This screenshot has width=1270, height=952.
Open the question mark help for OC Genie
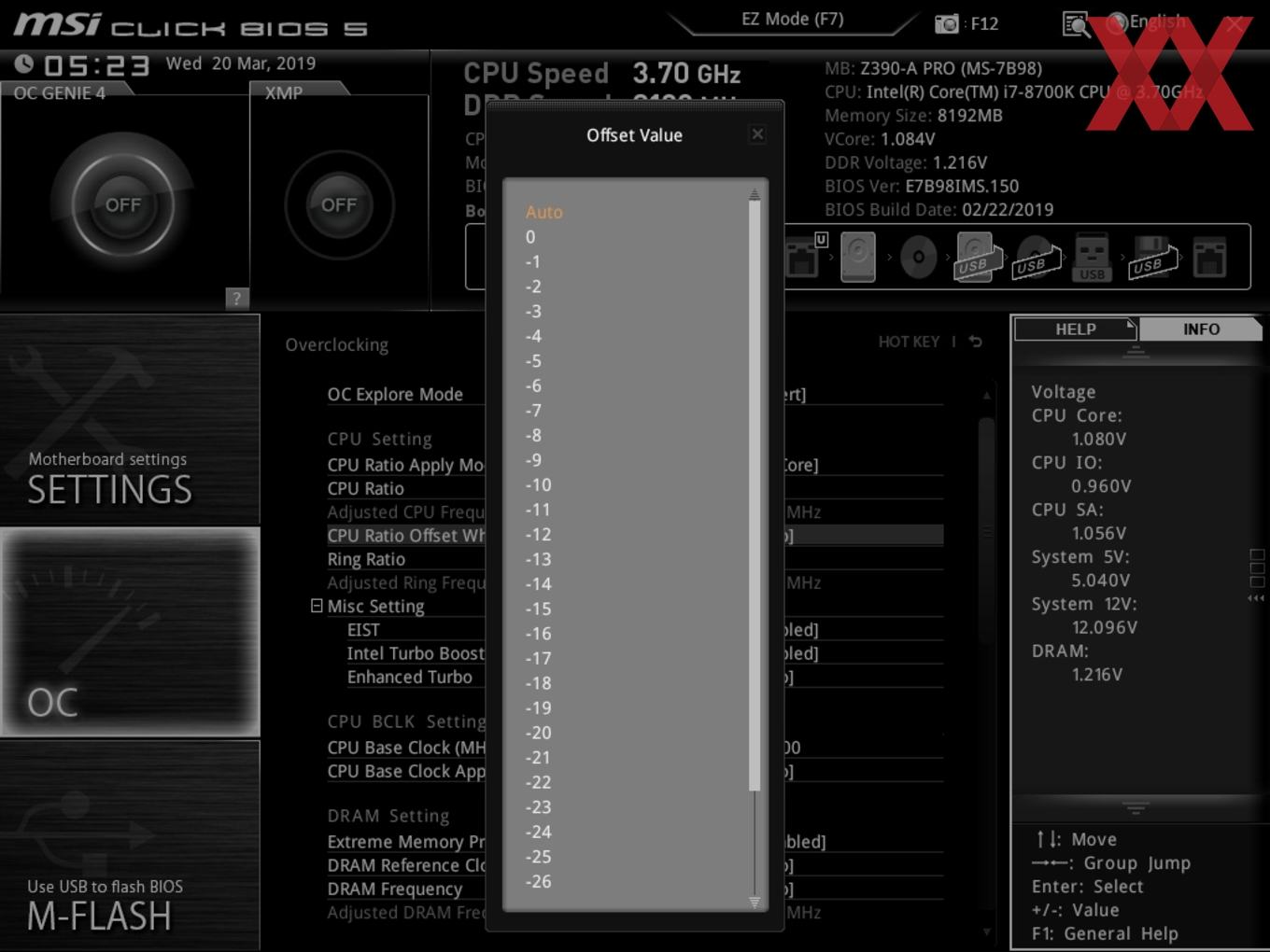point(236,298)
